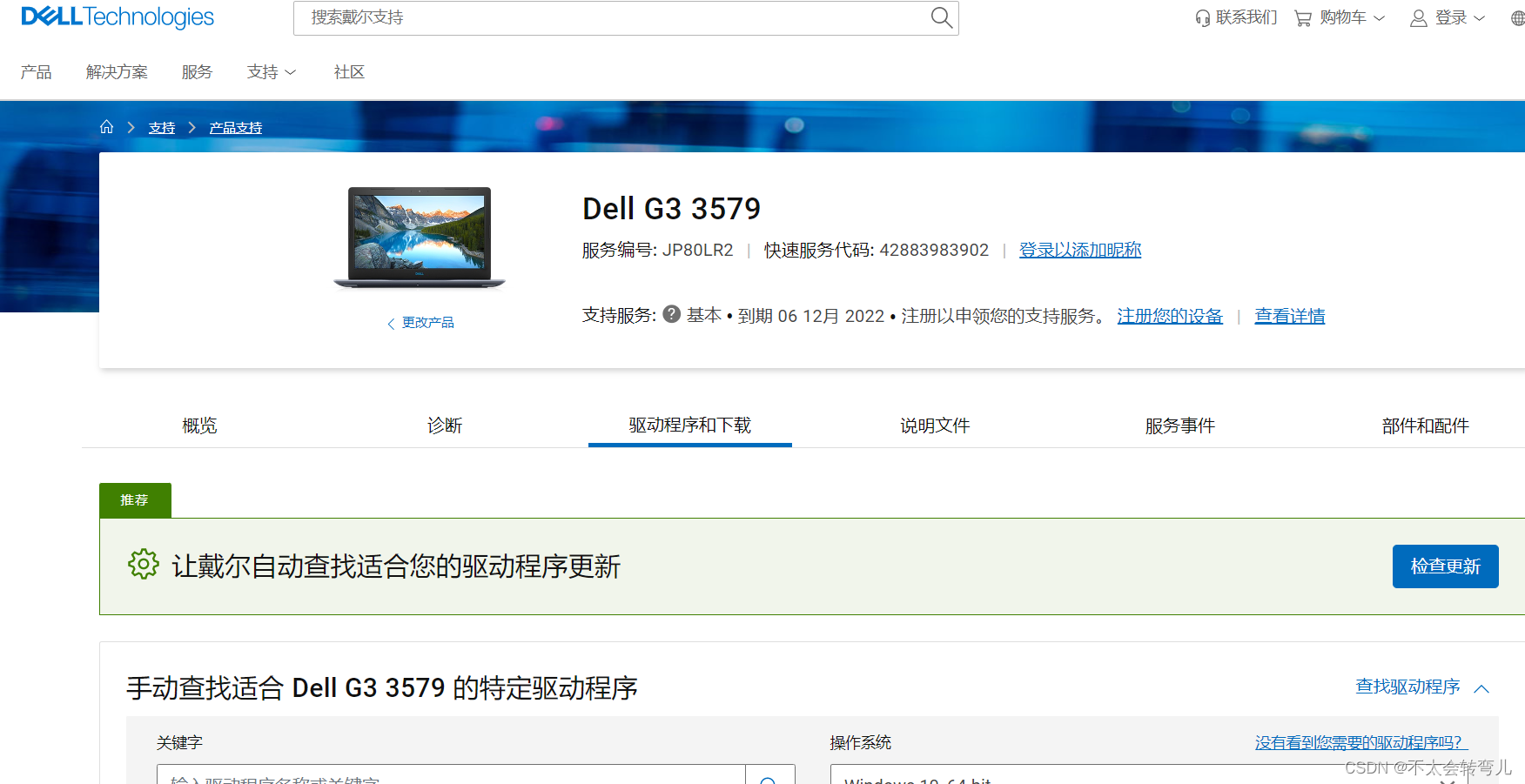Switch to the 诊断 tab
This screenshot has width=1525, height=784.
tap(445, 426)
